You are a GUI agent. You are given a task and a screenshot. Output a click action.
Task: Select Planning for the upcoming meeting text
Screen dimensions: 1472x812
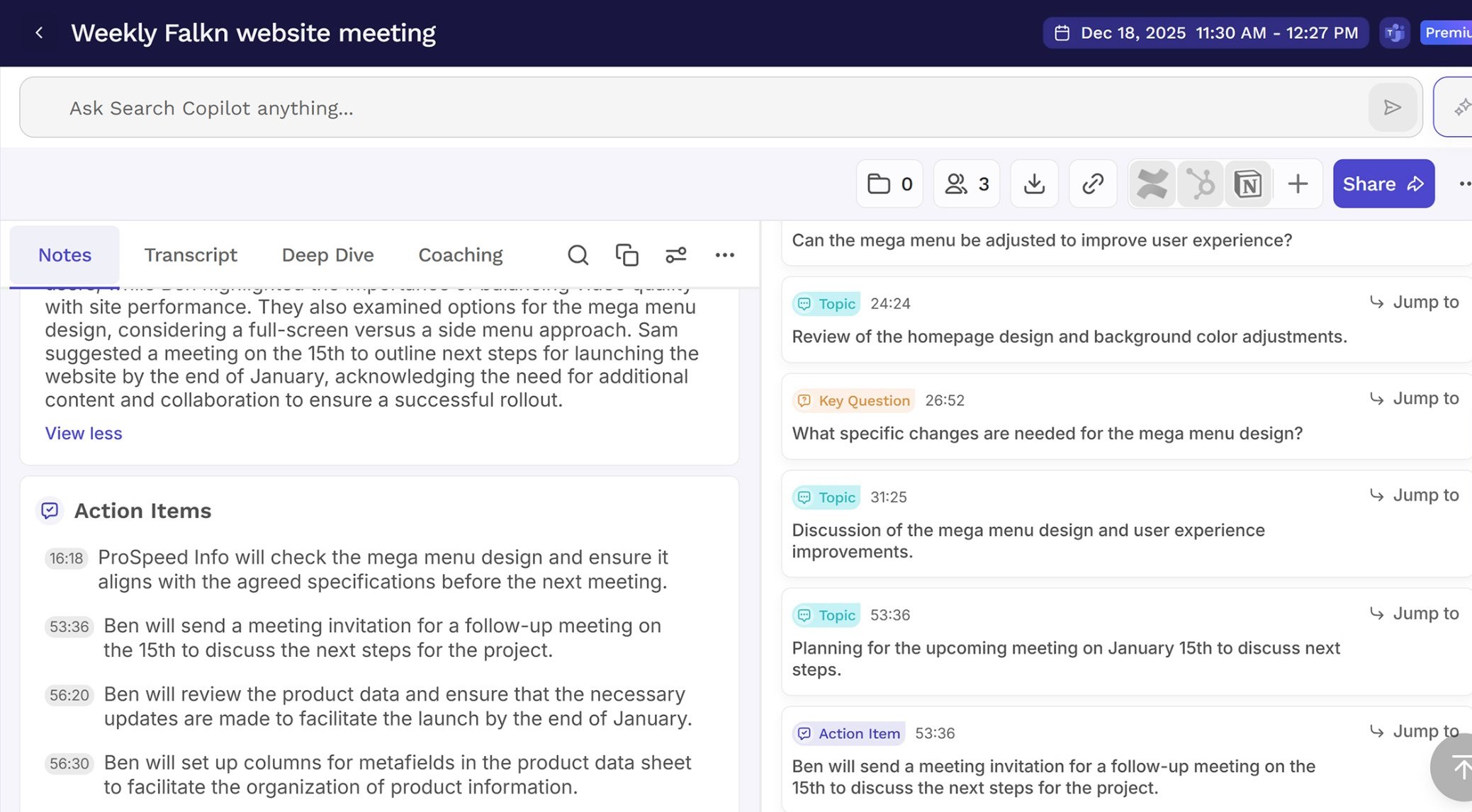click(1066, 659)
